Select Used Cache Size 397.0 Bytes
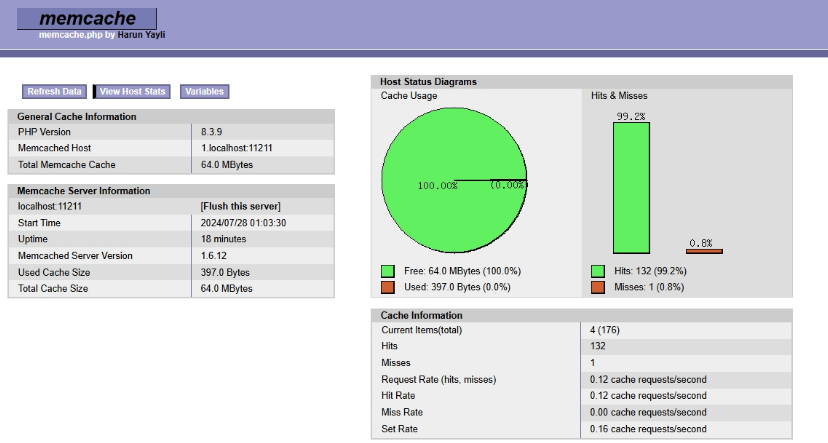This screenshot has height=443, width=828. coord(225,272)
